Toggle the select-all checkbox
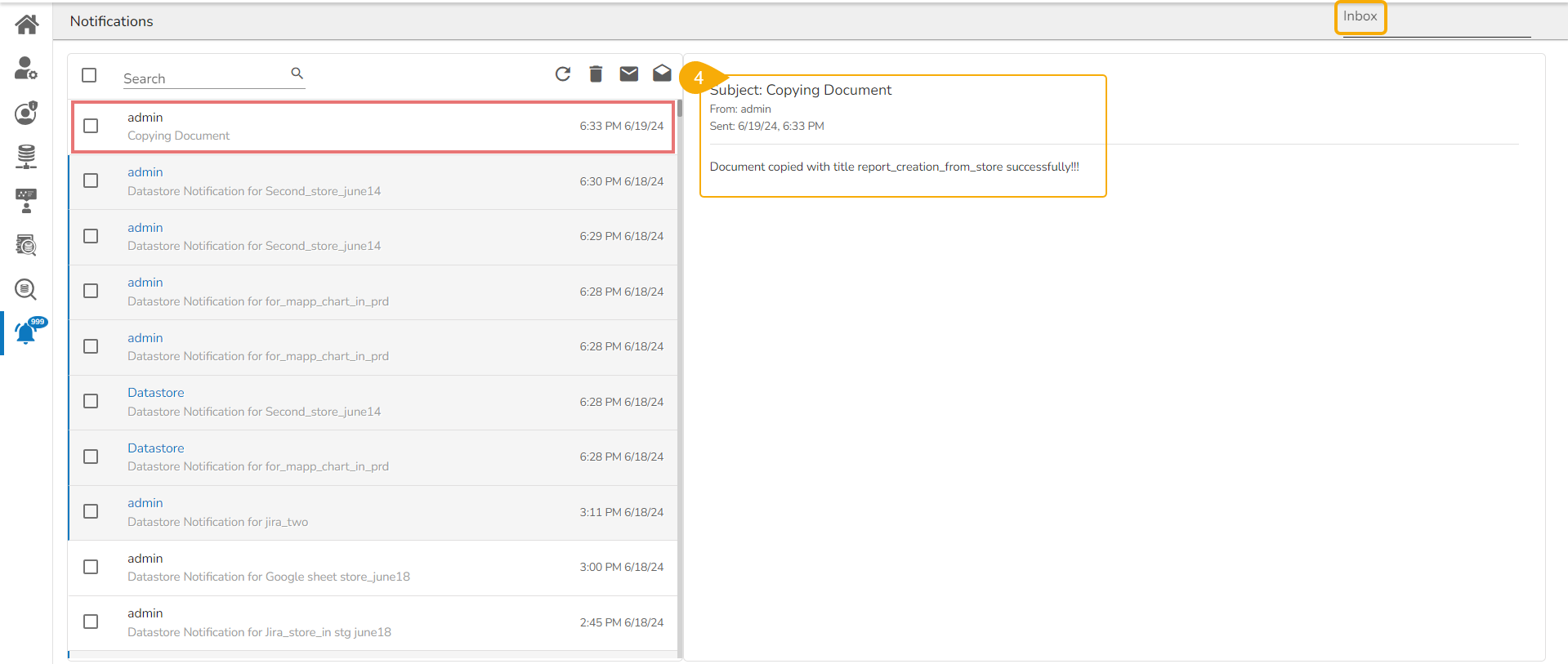The width and height of the screenshot is (1568, 664). click(x=90, y=75)
